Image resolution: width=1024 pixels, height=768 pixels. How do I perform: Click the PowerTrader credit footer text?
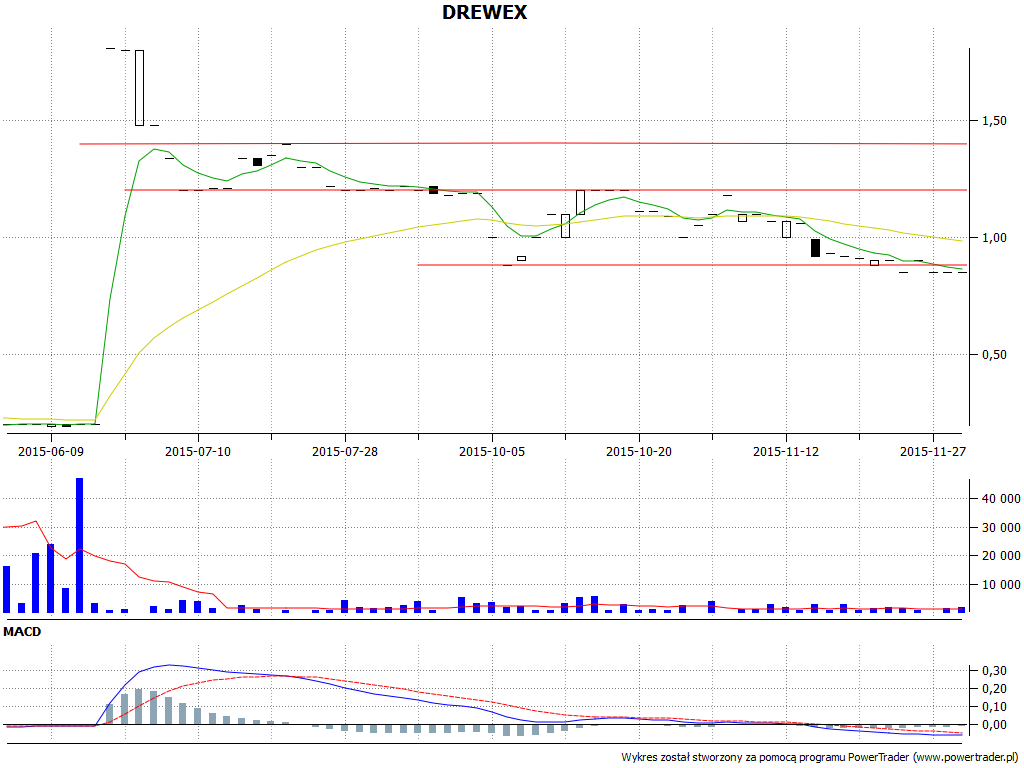pos(821,758)
